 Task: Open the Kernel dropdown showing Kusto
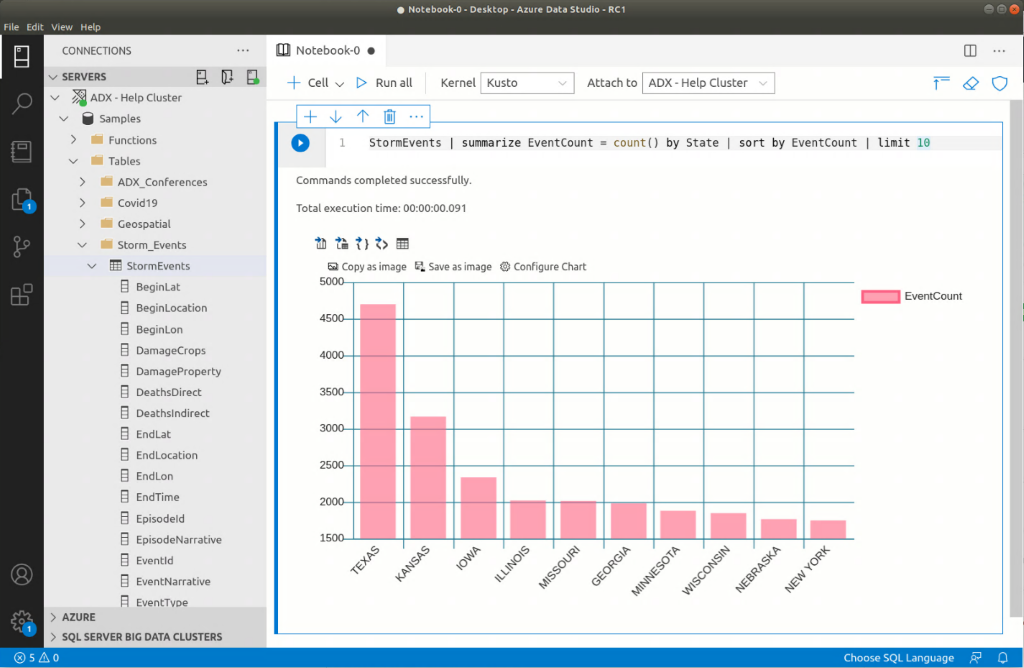click(527, 83)
